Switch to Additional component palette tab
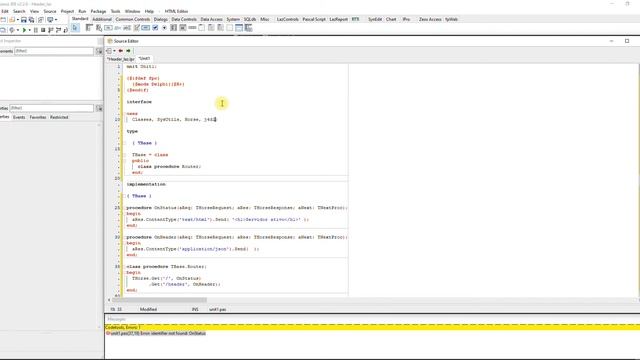Screen dimensions: 640x360 tap(102, 19)
